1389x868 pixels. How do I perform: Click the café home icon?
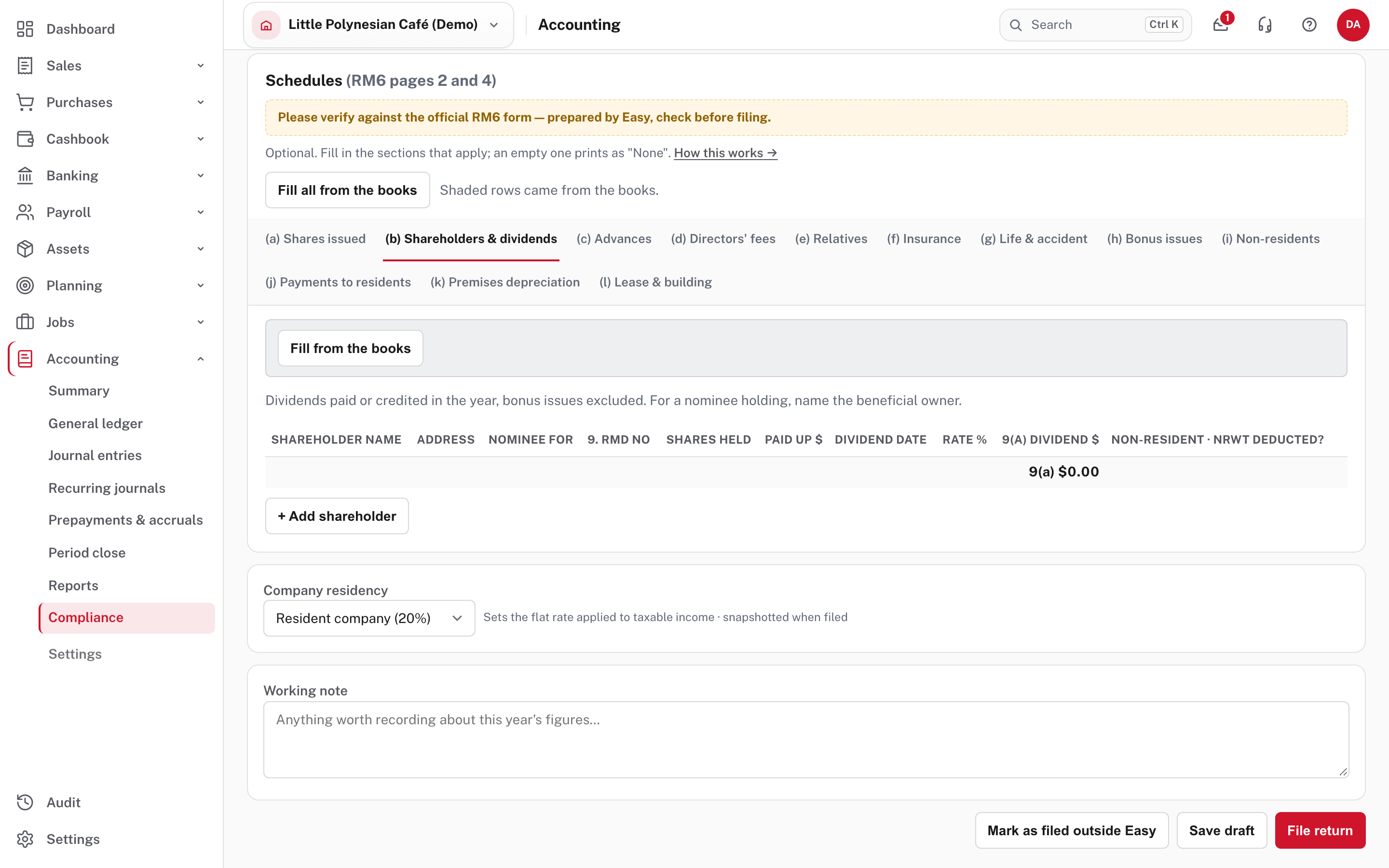266,25
